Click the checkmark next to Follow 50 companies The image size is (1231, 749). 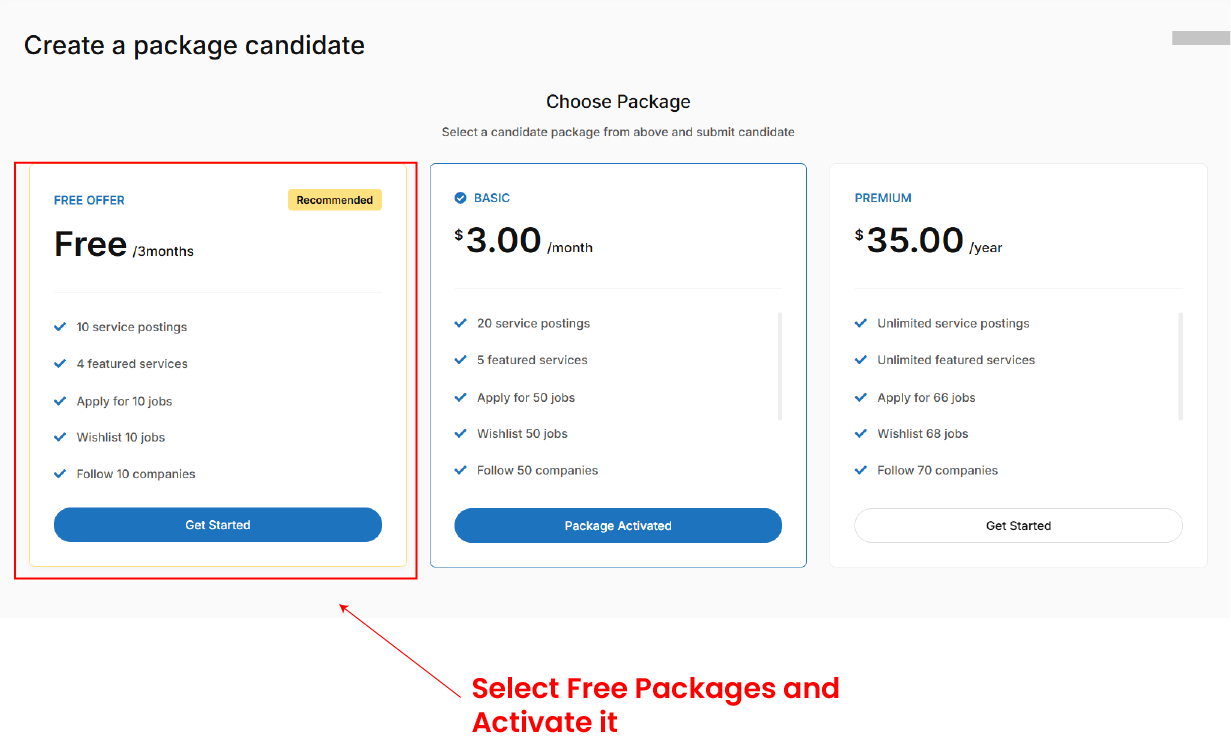pyautogui.click(x=460, y=470)
